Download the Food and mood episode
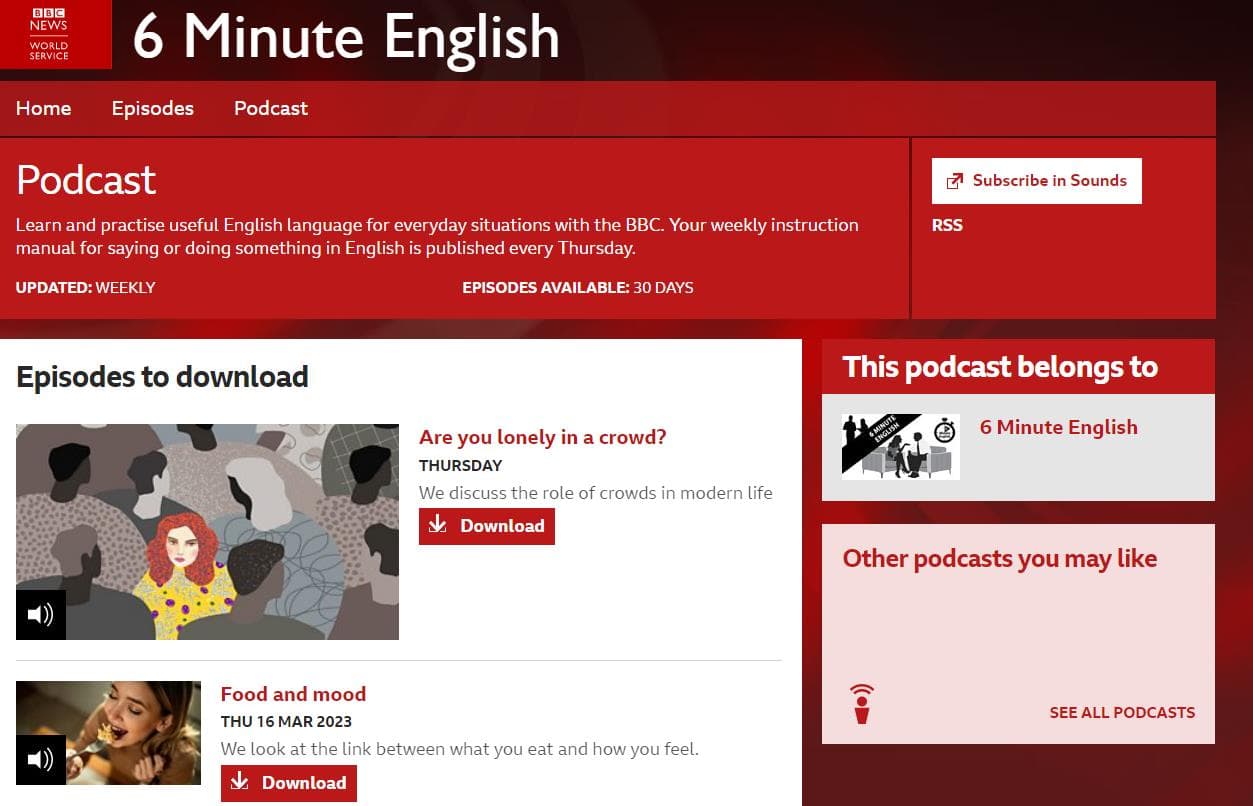 (289, 783)
